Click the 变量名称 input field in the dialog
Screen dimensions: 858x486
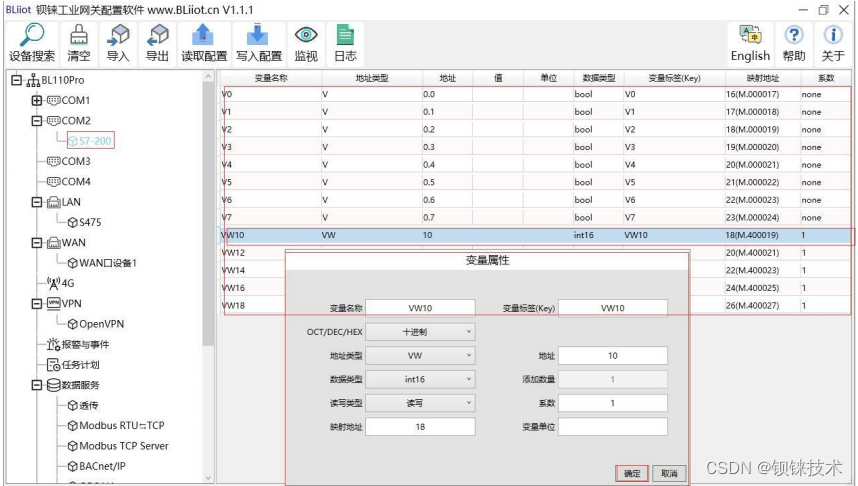tap(420, 308)
